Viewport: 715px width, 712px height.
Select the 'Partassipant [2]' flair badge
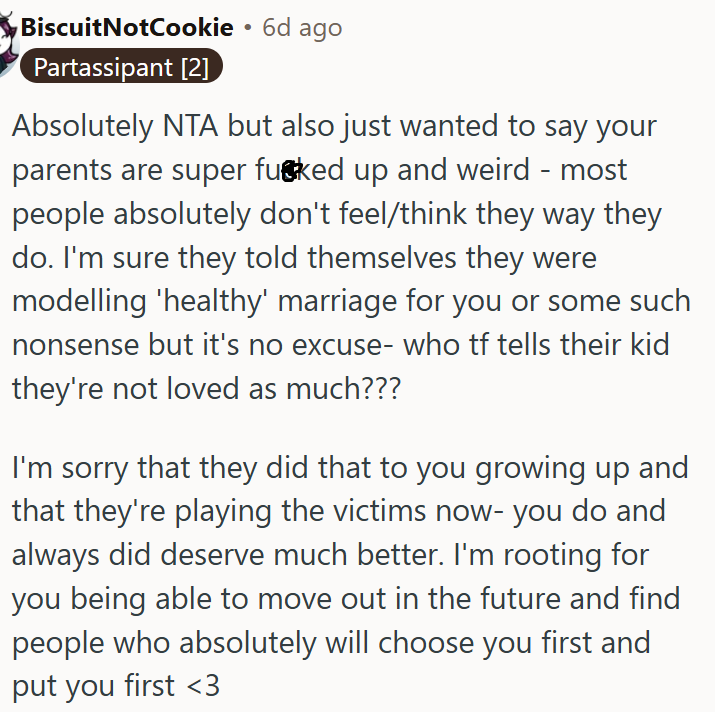(x=121, y=67)
